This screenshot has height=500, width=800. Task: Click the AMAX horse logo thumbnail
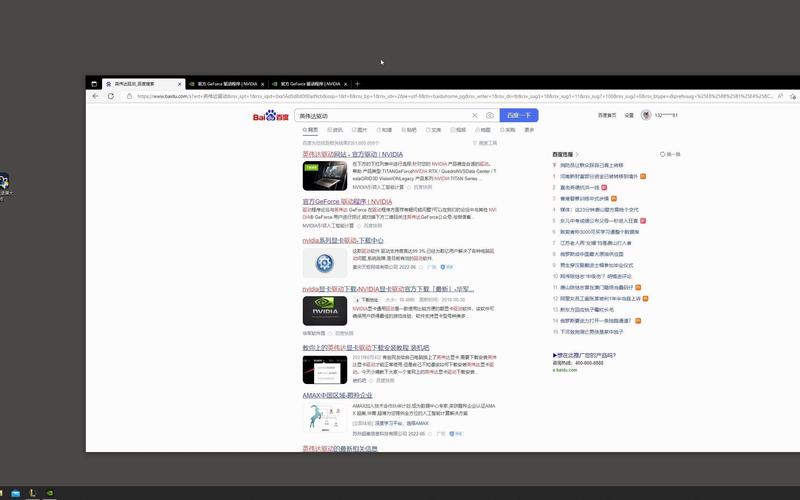pyautogui.click(x=324, y=417)
